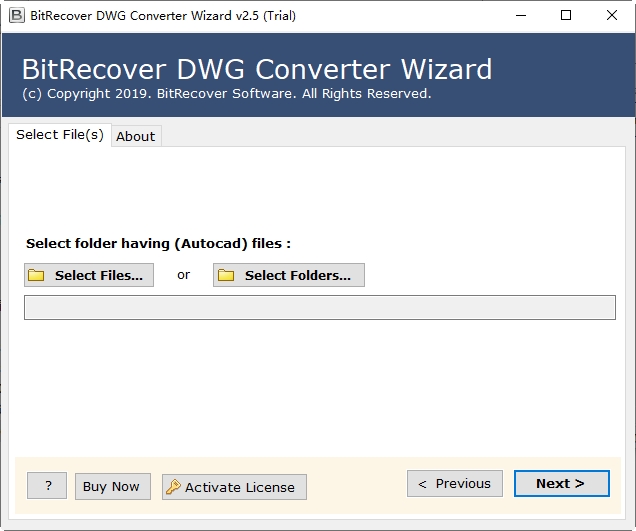Go back with the Previous button
The image size is (636, 531).
(x=455, y=484)
